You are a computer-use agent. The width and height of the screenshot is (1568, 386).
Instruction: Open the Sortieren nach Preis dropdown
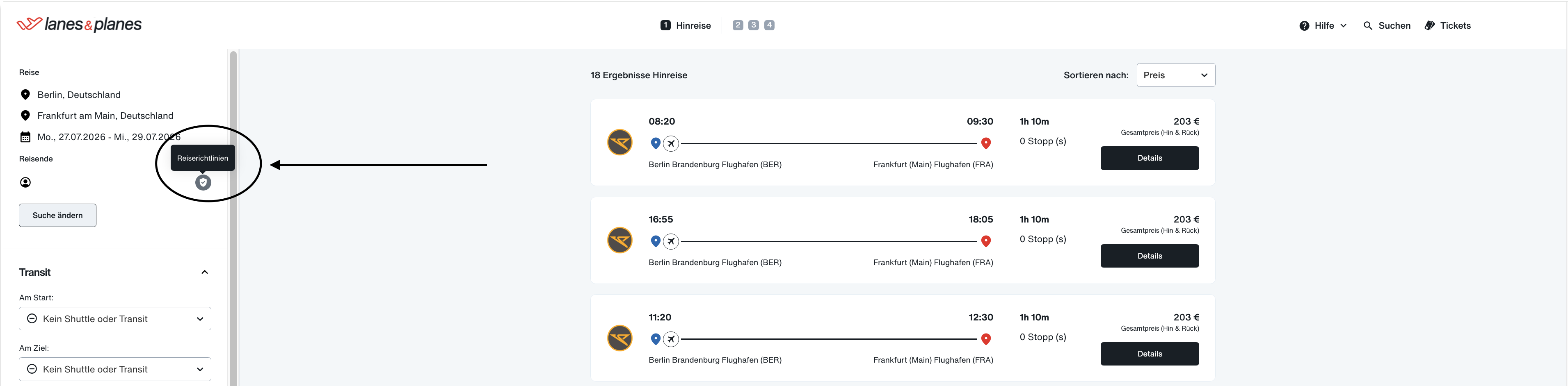coord(1175,75)
